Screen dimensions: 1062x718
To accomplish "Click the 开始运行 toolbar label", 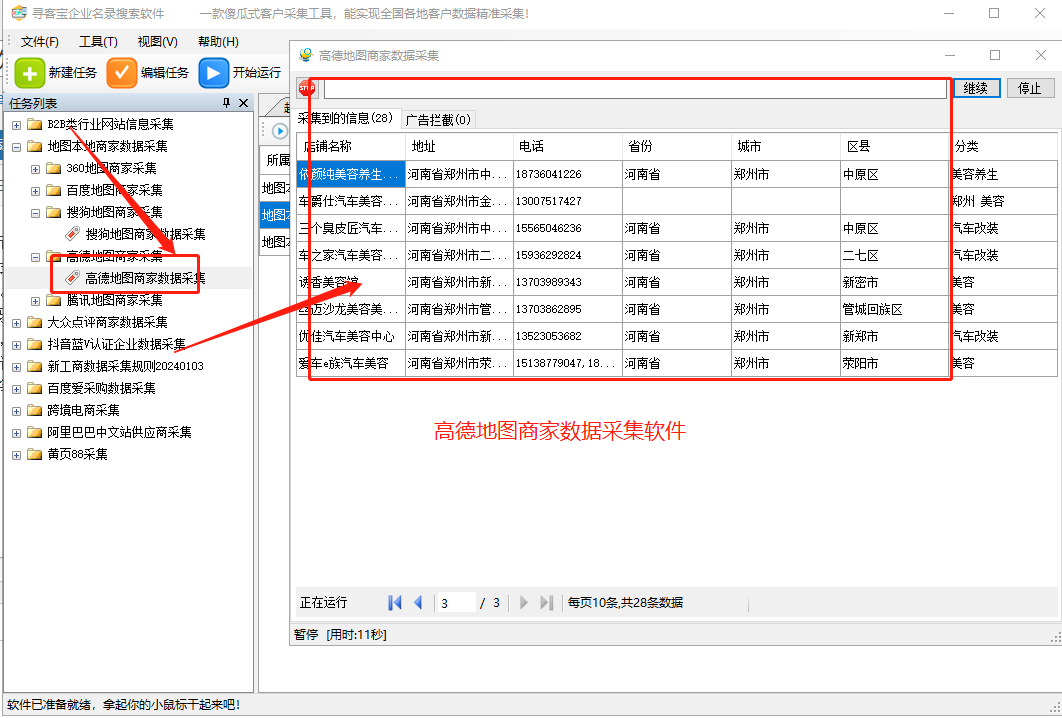I will 257,72.
